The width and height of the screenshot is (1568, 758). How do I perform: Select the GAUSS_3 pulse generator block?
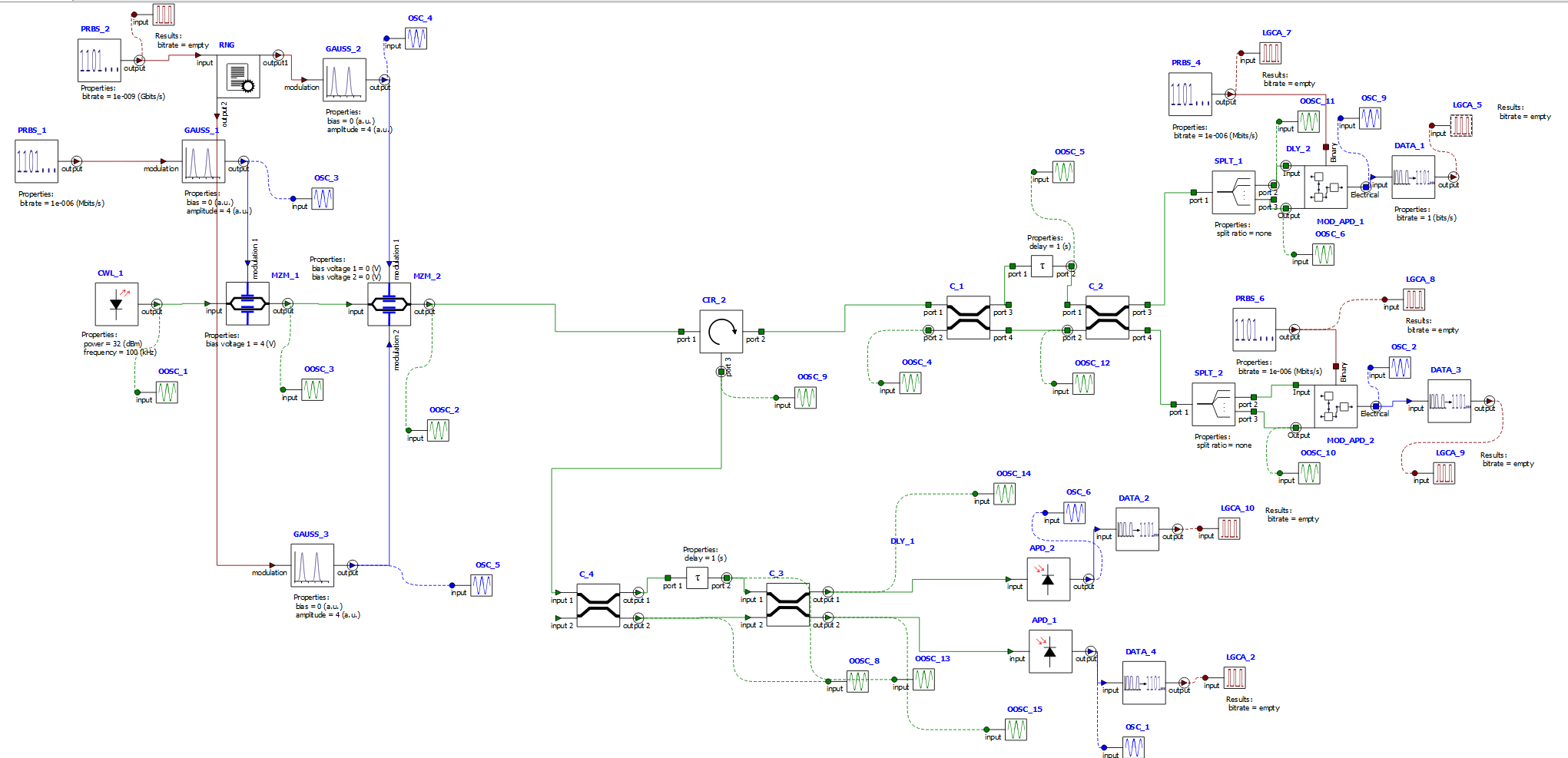coord(312,565)
